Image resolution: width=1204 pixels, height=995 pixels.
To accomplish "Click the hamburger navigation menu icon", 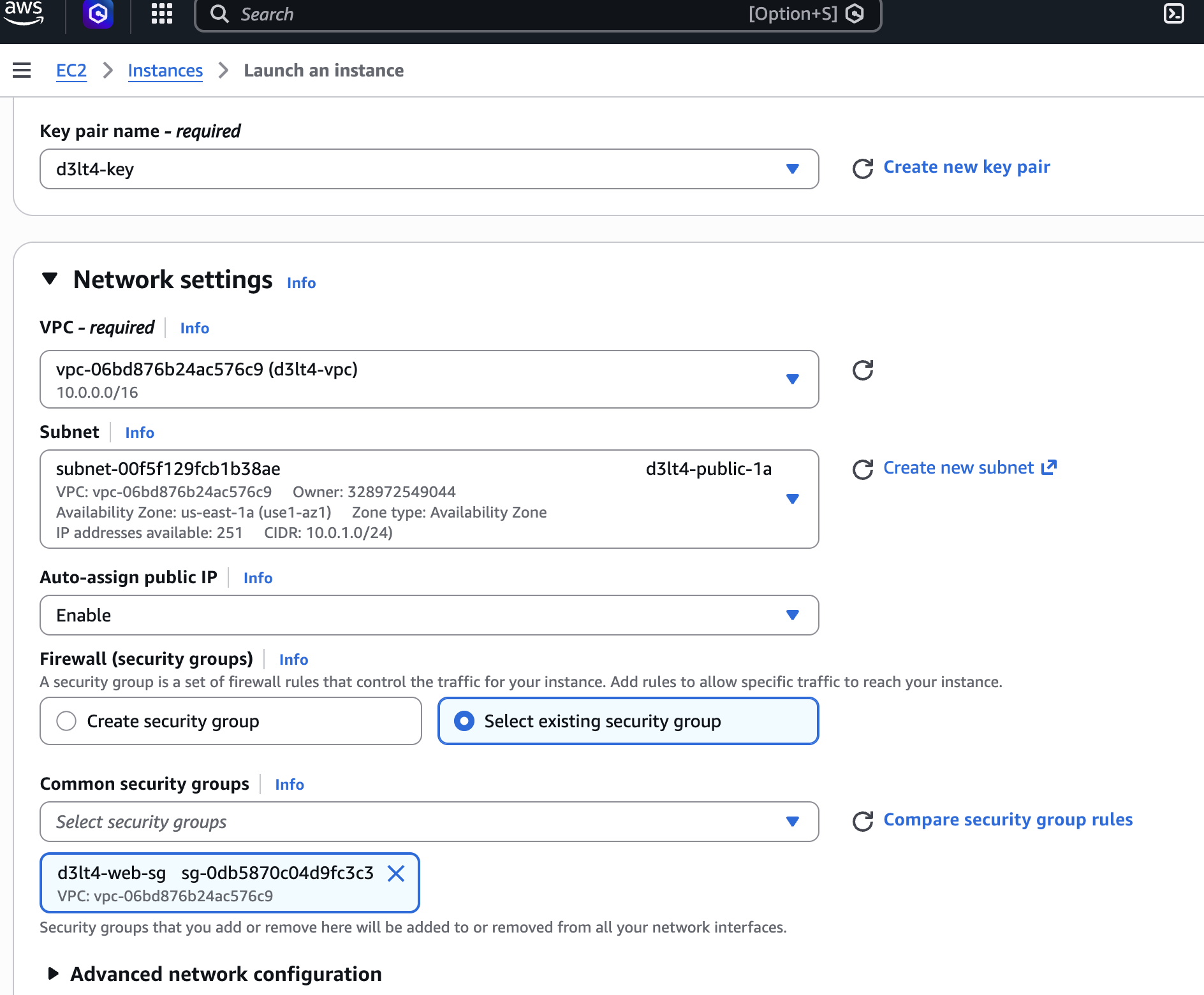I will (22, 70).
